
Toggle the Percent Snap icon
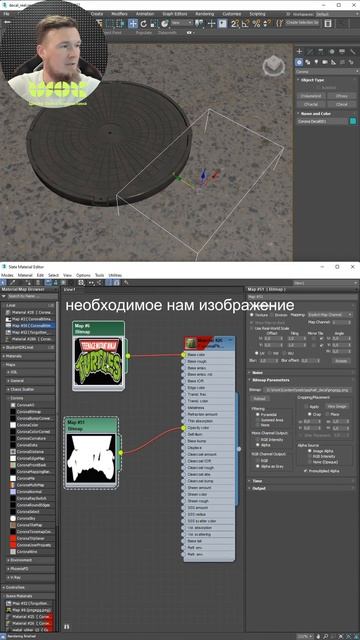[256, 24]
